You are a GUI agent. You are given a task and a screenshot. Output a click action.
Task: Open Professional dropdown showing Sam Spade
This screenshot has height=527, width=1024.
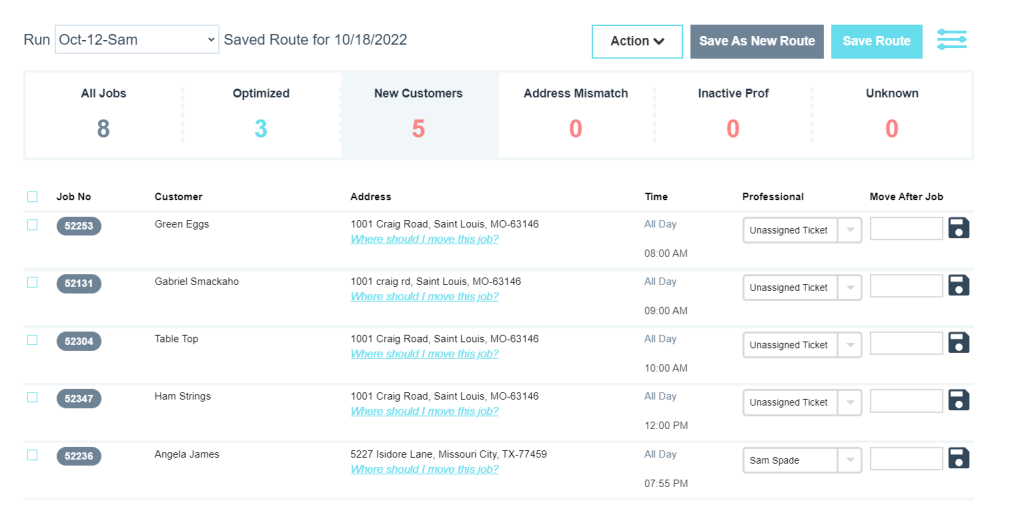(801, 460)
